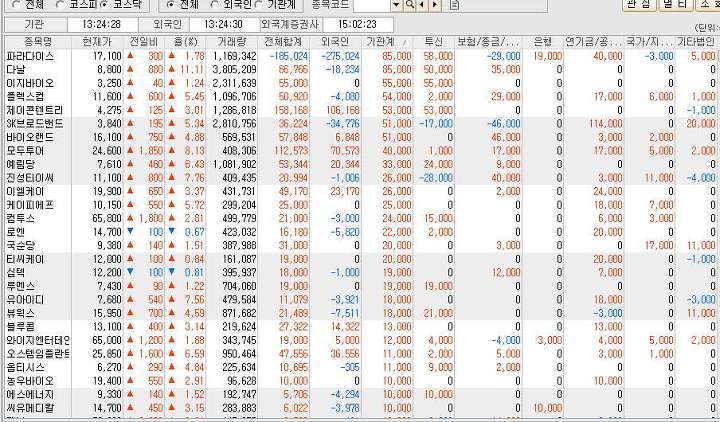This screenshot has height=422, width=720.
Task: Click the 기관계 sorted column header
Action: (x=387, y=42)
